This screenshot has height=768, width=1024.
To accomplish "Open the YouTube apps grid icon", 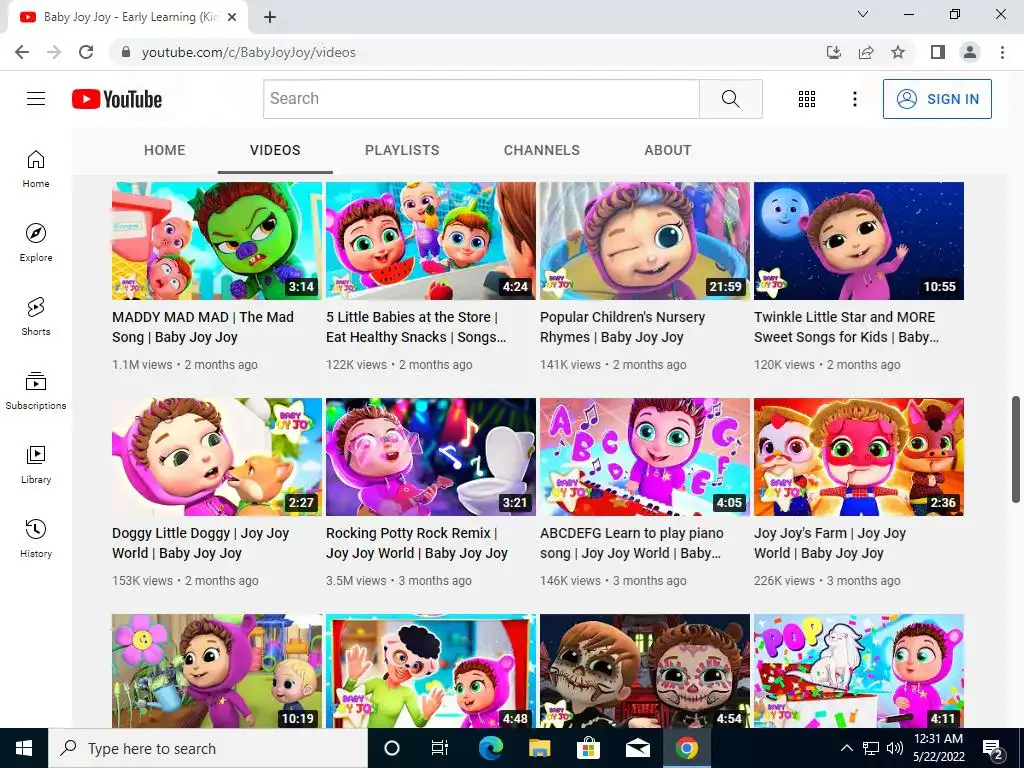I will tap(807, 99).
